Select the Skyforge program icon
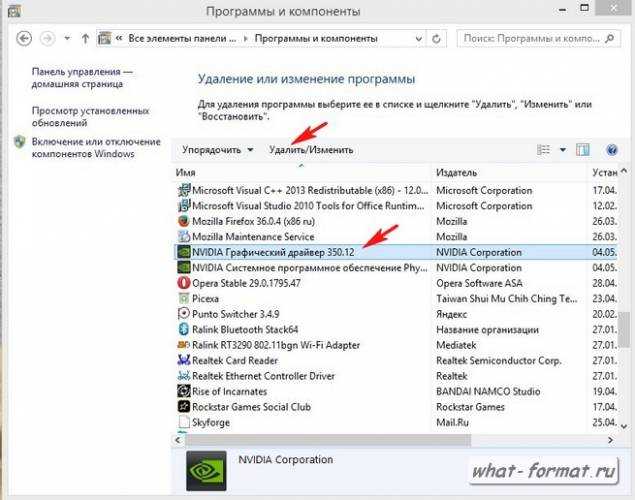The width and height of the screenshot is (635, 500). pyautogui.click(x=184, y=422)
